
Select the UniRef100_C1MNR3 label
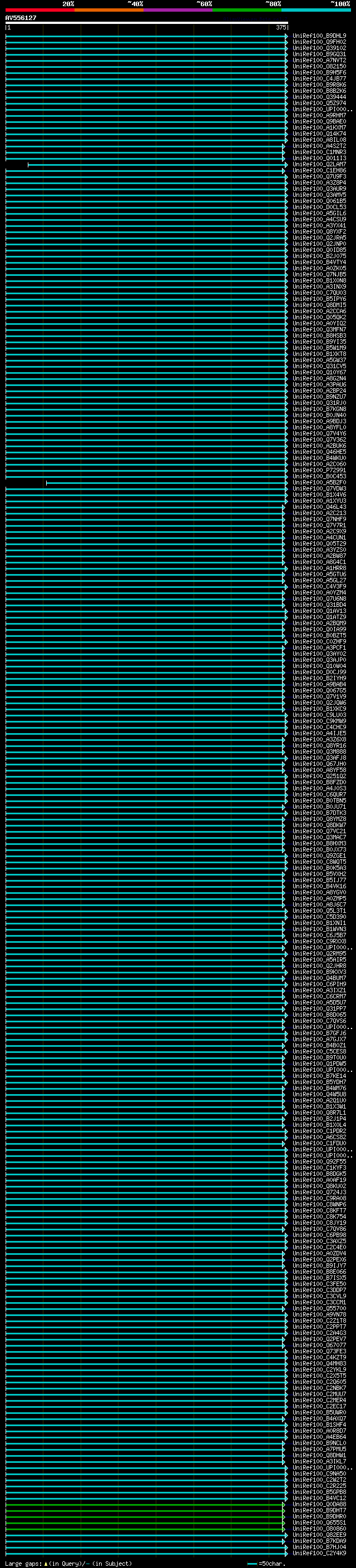coord(319,152)
